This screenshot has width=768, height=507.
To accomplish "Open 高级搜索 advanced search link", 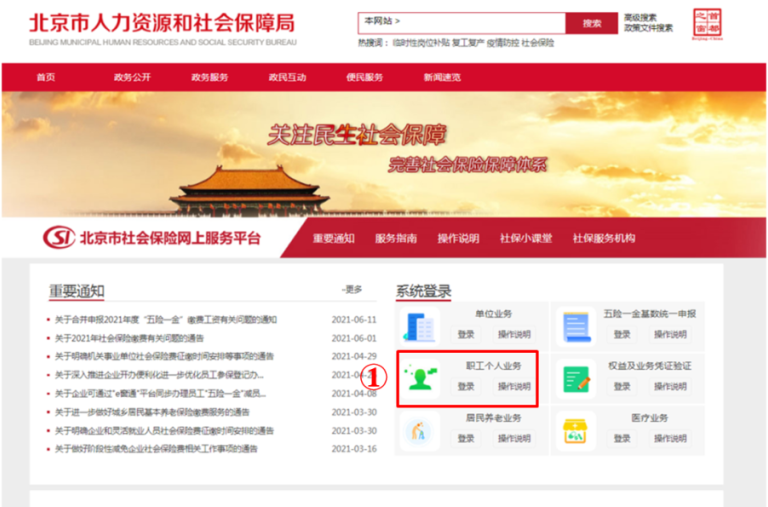I will (x=640, y=18).
